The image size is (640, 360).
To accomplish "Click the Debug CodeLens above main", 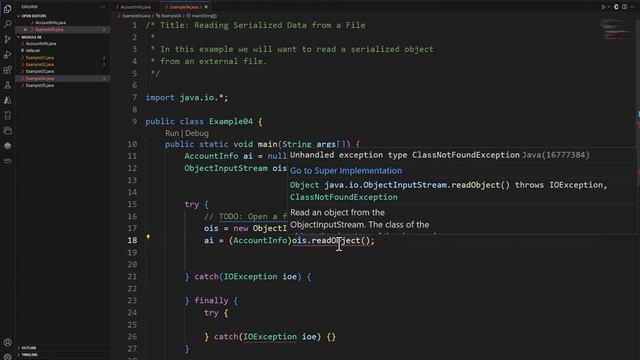I will coord(197,133).
